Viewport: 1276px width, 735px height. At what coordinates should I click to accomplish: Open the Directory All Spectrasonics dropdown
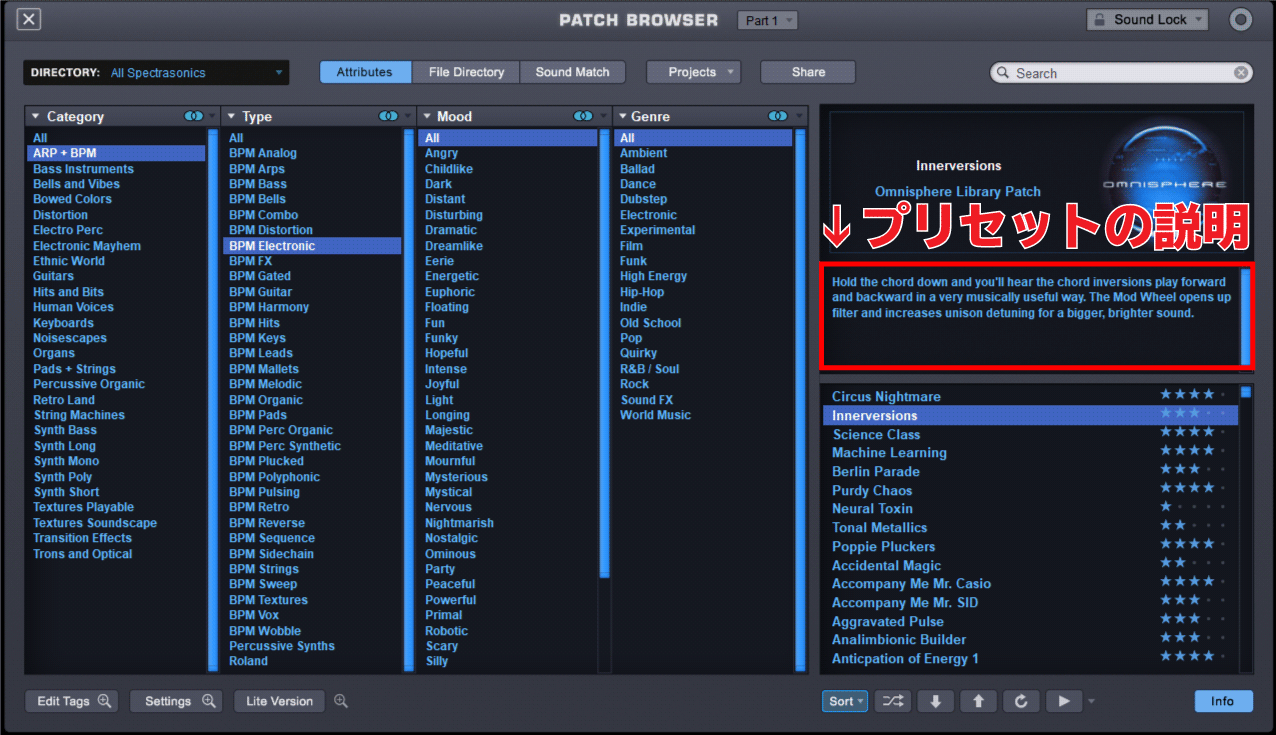(156, 73)
